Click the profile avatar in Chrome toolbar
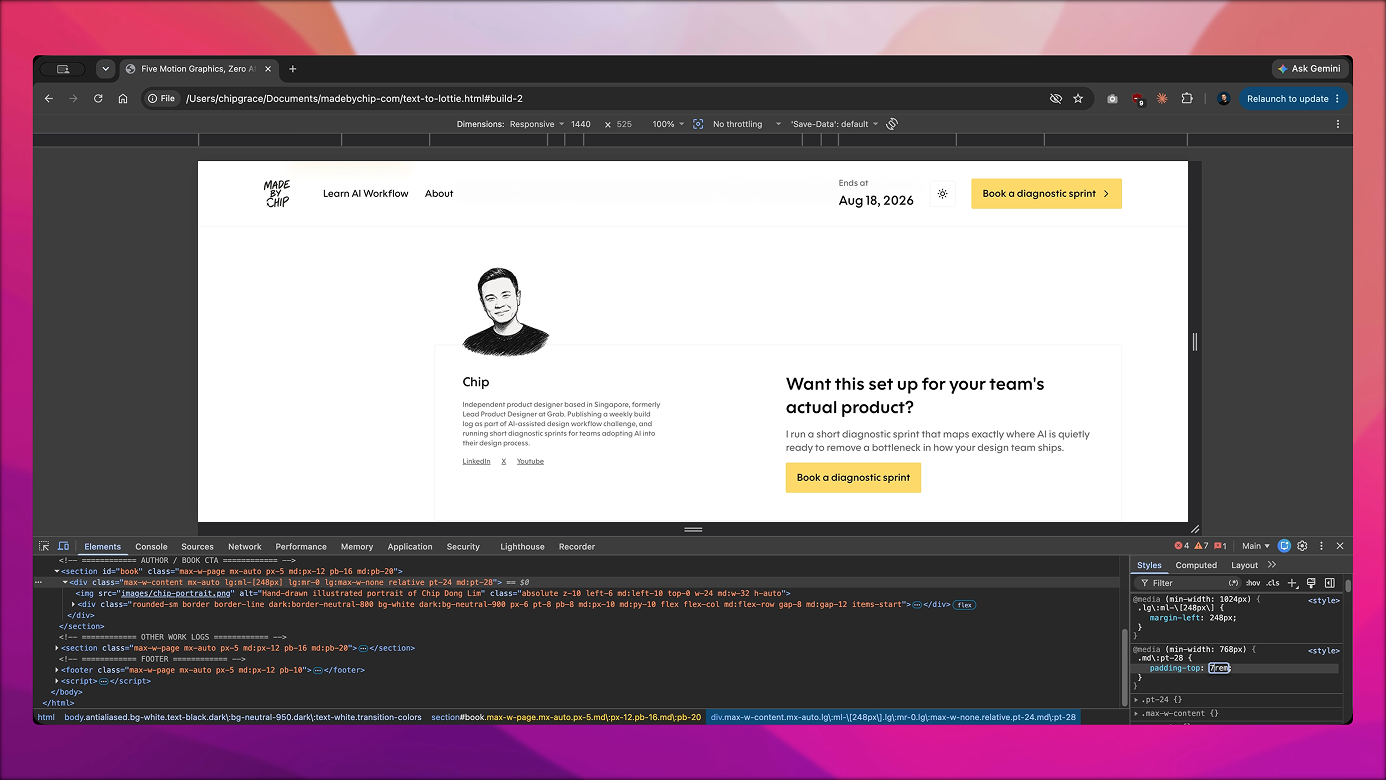 click(1224, 98)
